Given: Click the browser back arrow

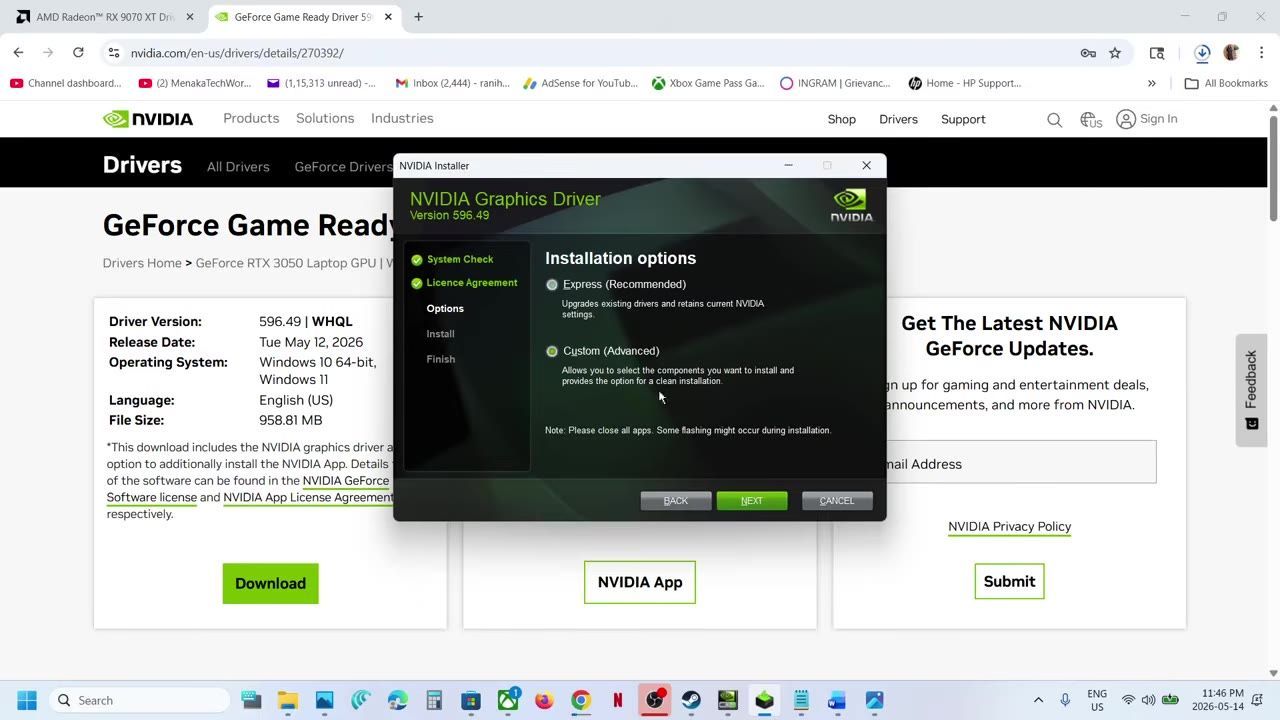Looking at the screenshot, I should point(18,53).
